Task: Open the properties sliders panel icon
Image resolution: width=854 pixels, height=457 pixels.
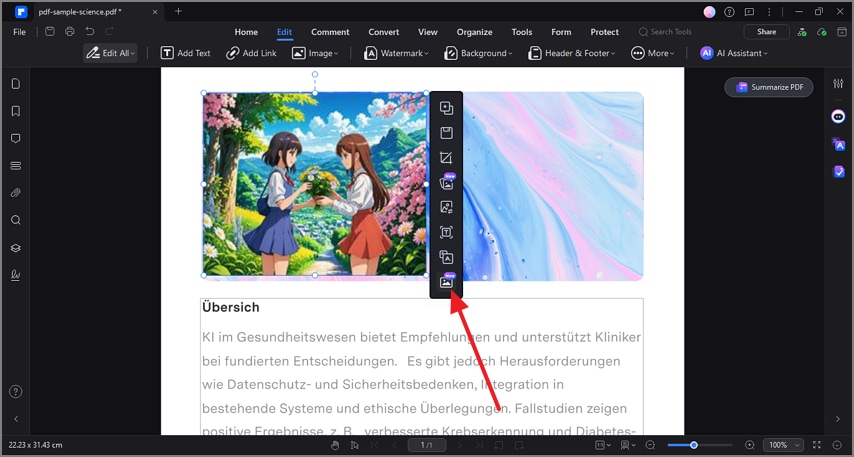Action: tap(838, 83)
